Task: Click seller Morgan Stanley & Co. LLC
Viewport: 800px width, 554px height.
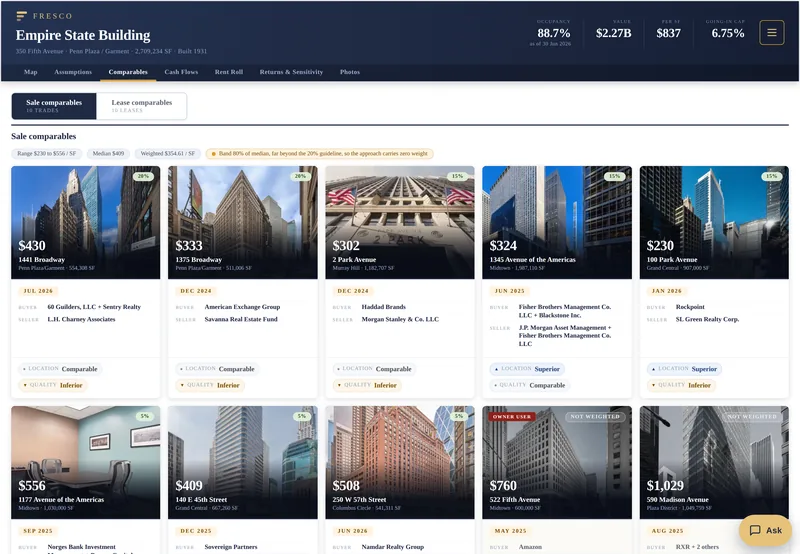Action: 400,319
